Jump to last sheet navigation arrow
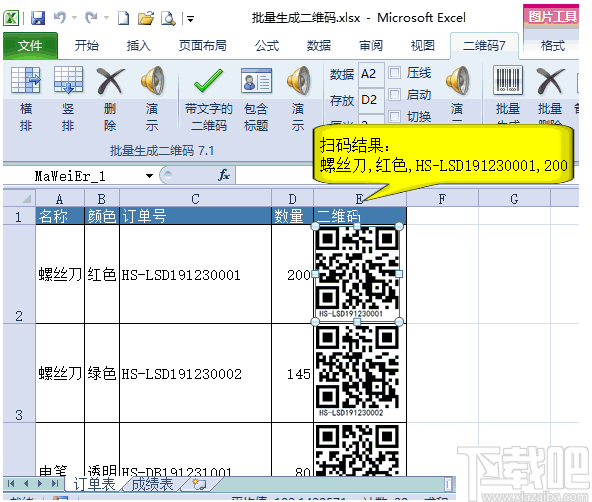 tap(55, 484)
